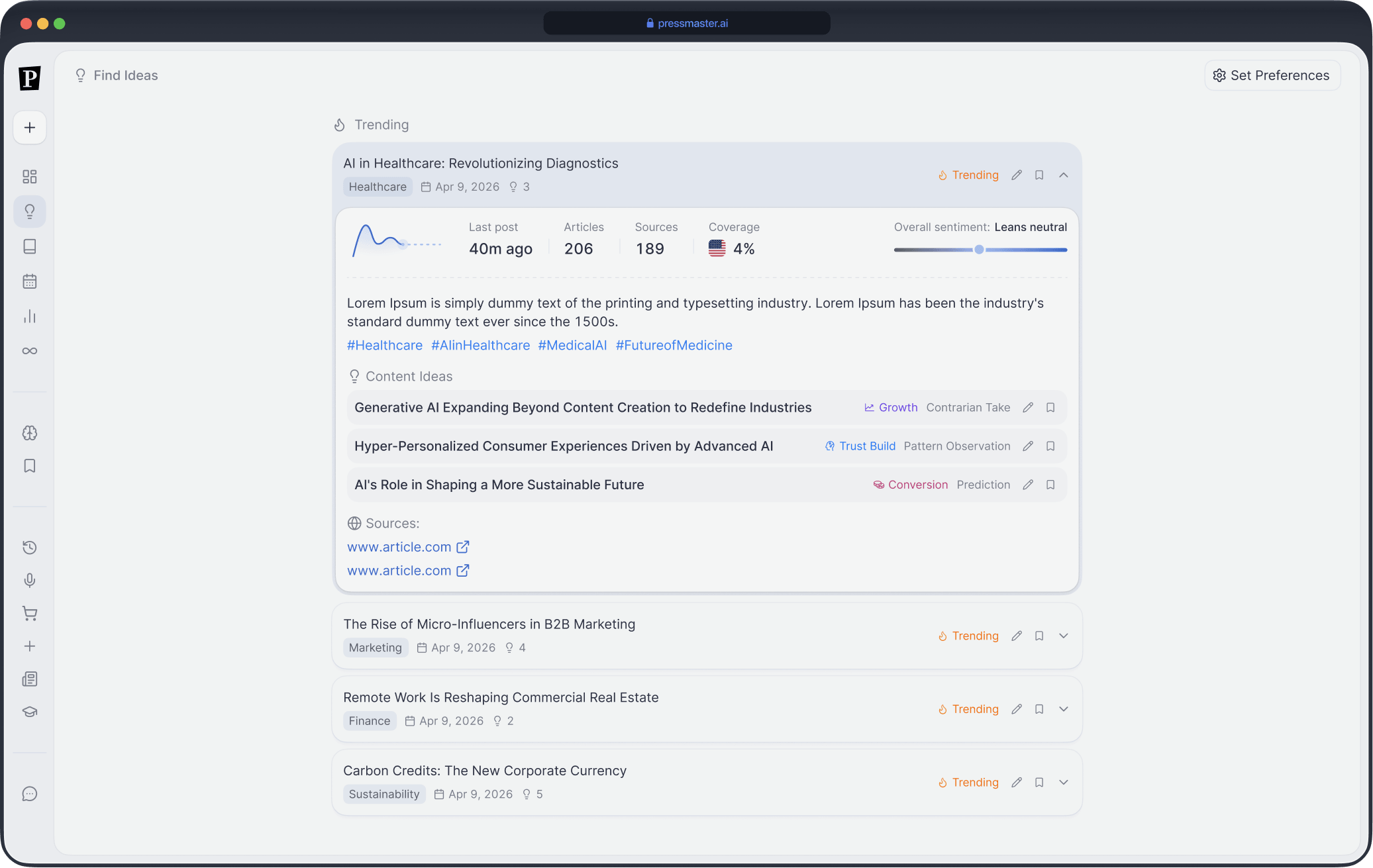Open the history clock sidebar icon
This screenshot has width=1373, height=868.
click(30, 548)
